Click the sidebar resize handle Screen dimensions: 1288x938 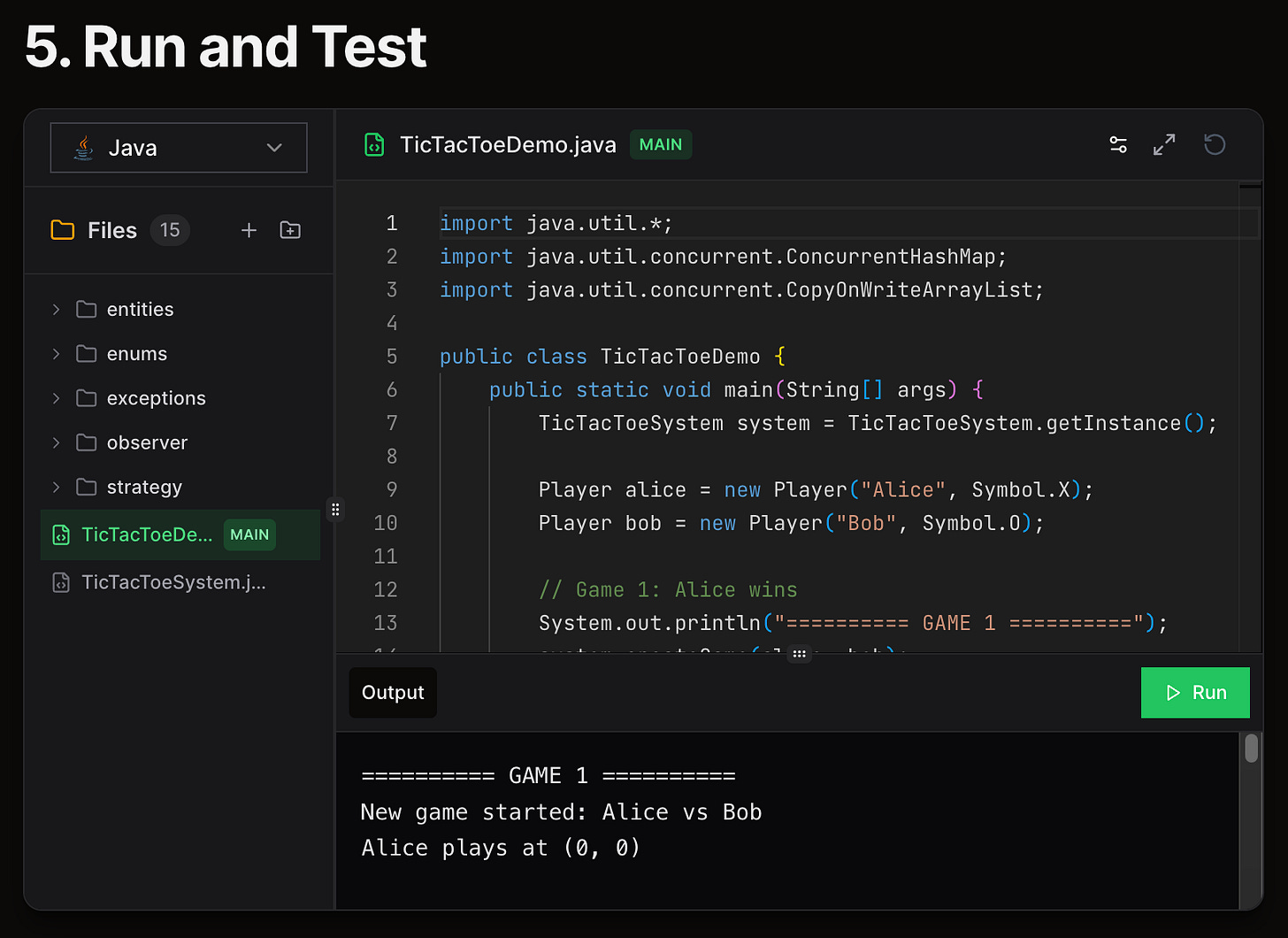pyautogui.click(x=335, y=509)
